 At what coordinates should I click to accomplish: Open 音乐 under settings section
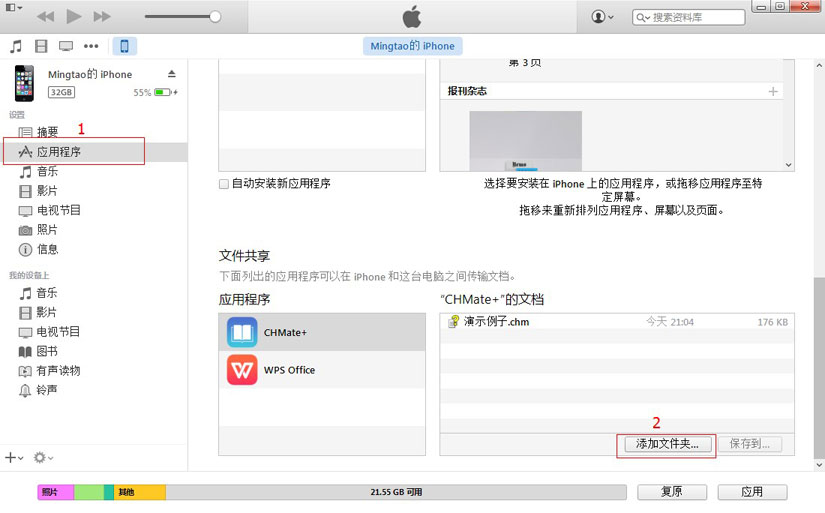[47, 172]
